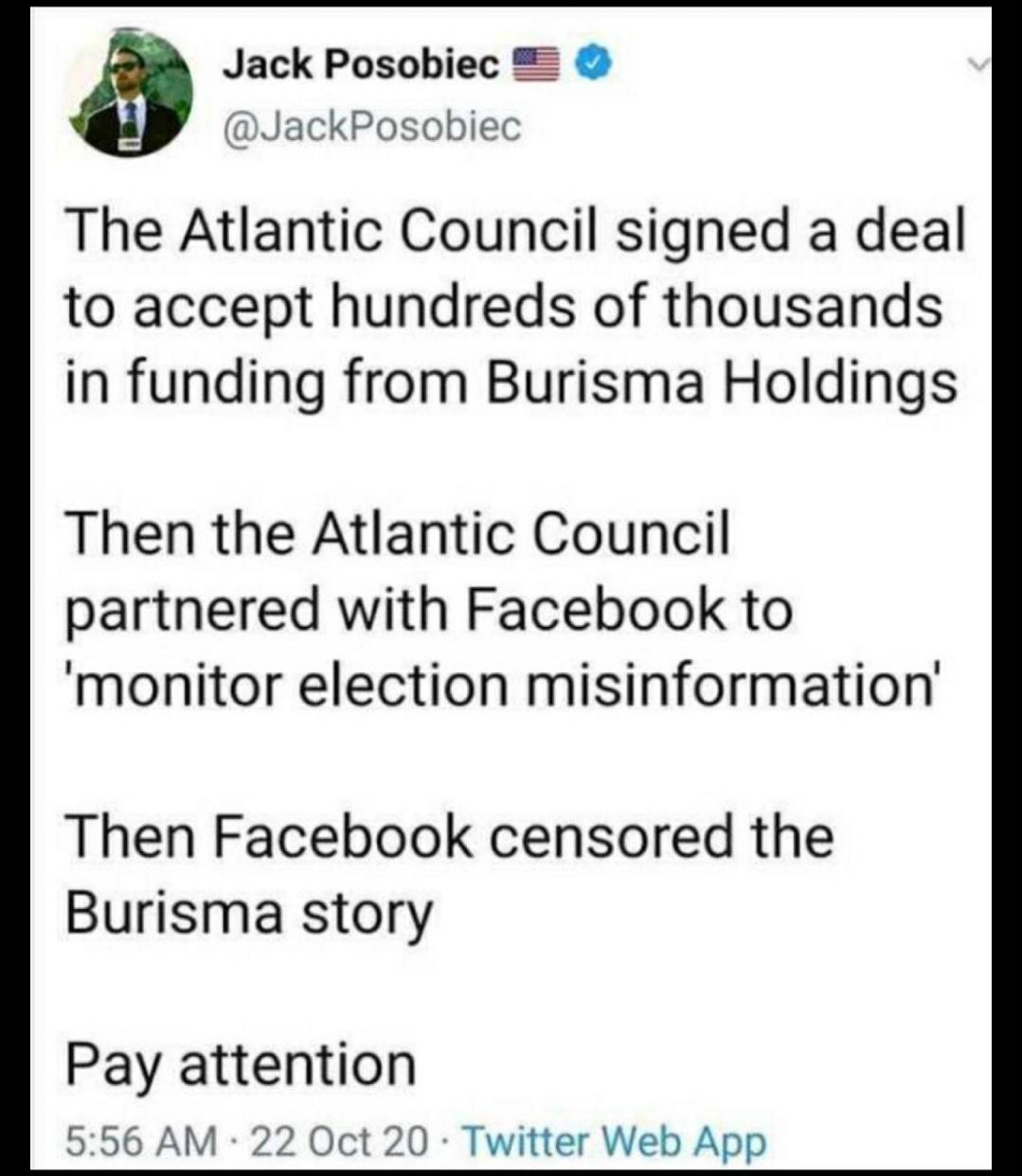Open the Twitter Web App source link
The image size is (1022, 1176).
[x=612, y=1140]
